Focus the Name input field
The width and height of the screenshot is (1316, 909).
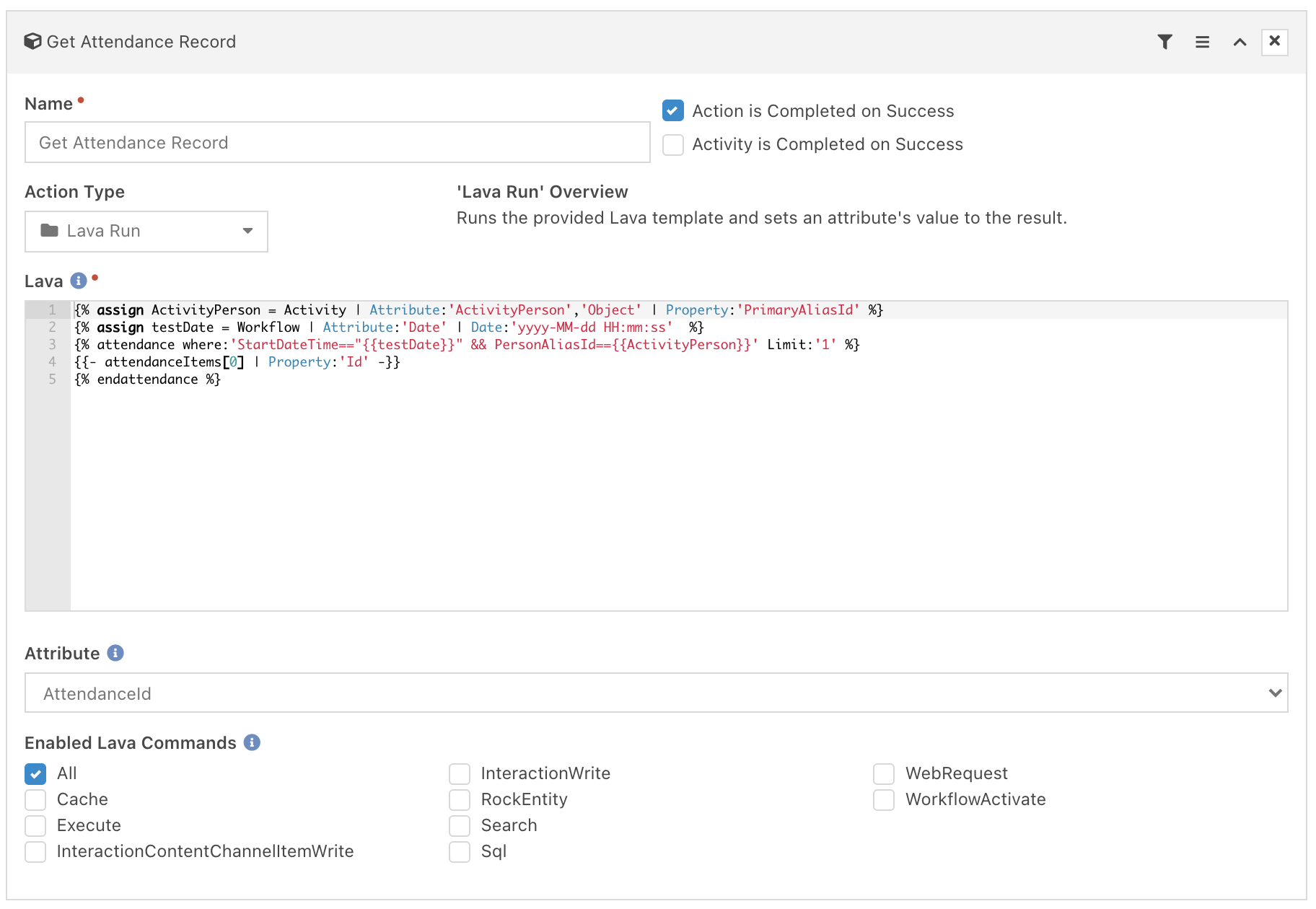[x=338, y=142]
